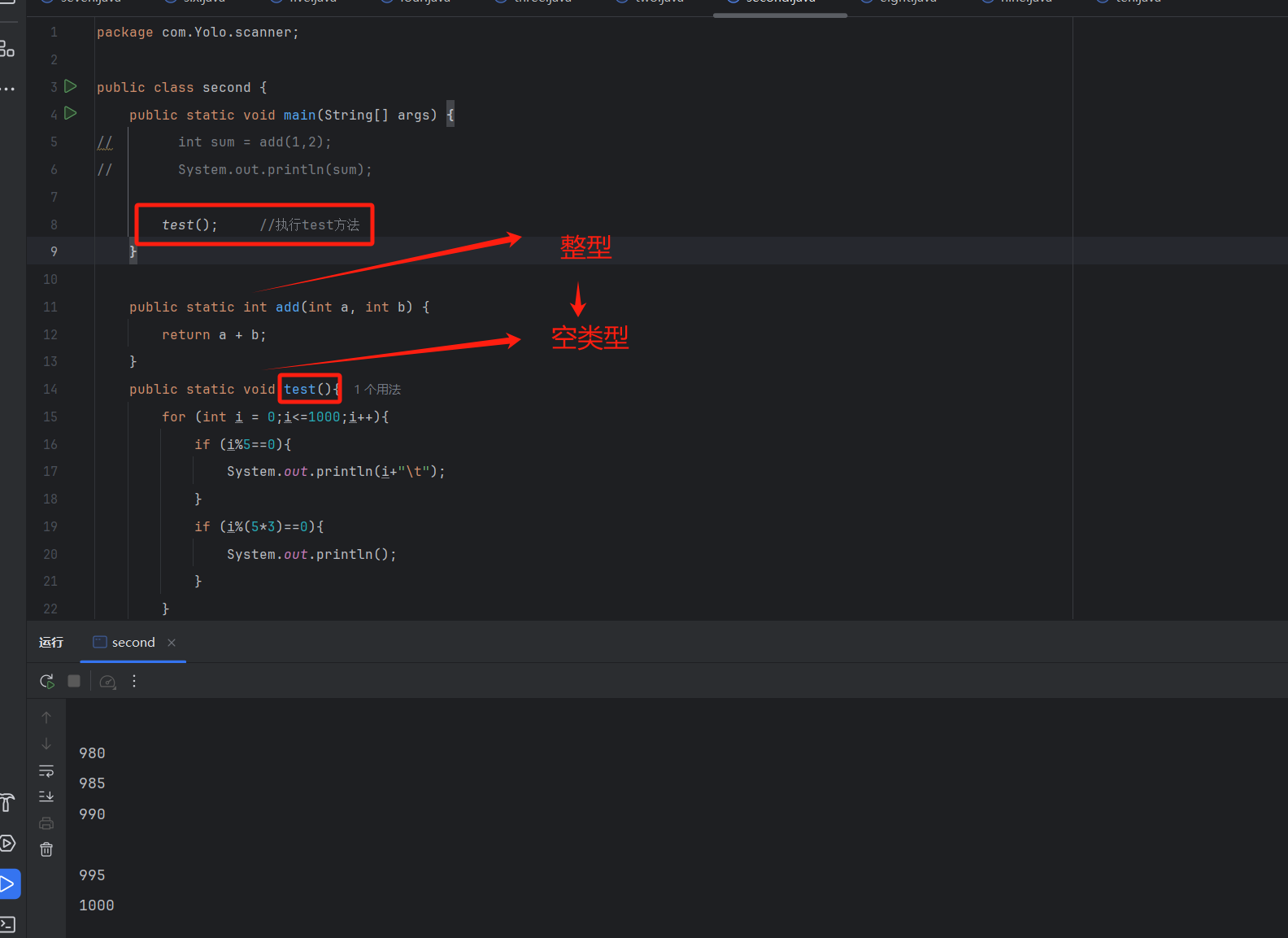The width and height of the screenshot is (1288, 938).
Task: Open more options in Run toolbar
Action: coord(134,681)
